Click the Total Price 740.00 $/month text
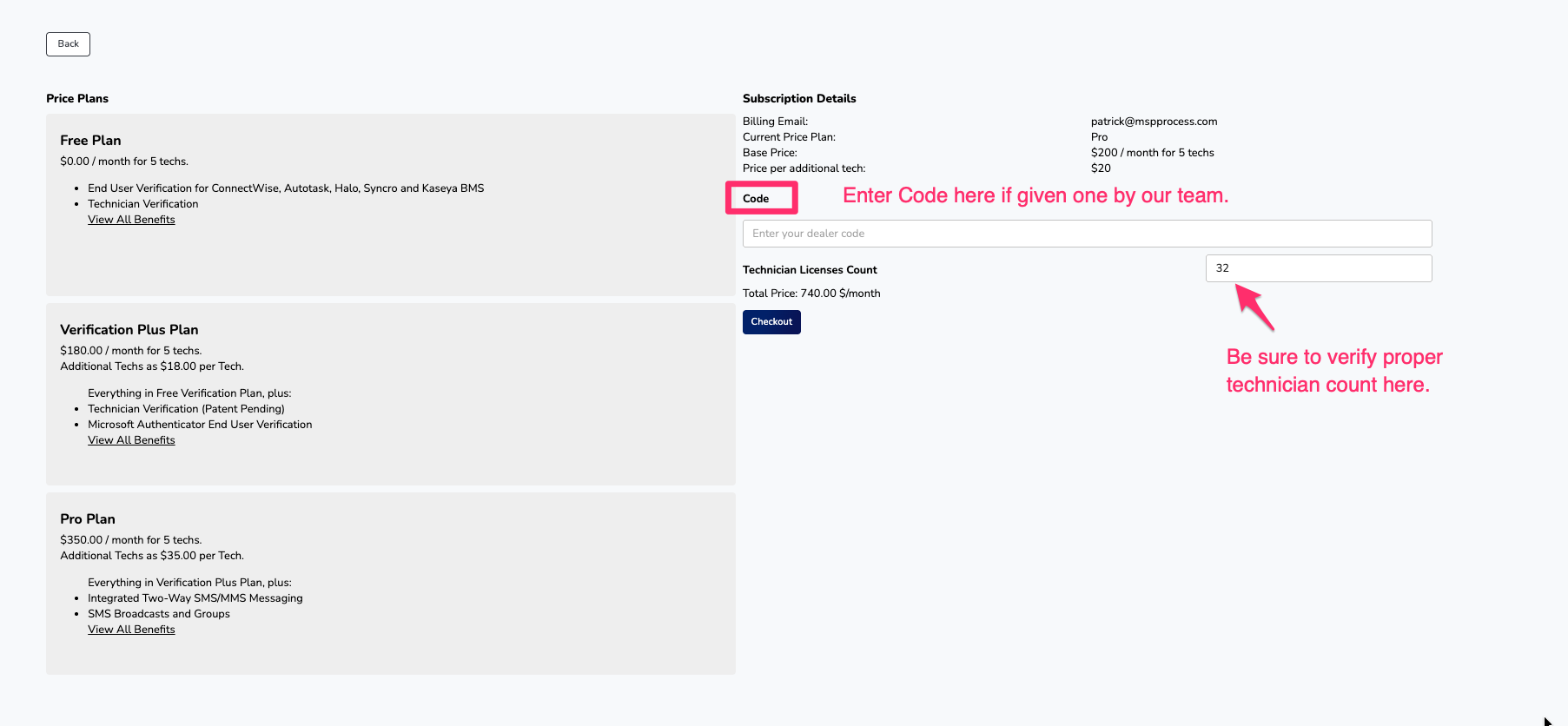1568x726 pixels. pos(811,294)
